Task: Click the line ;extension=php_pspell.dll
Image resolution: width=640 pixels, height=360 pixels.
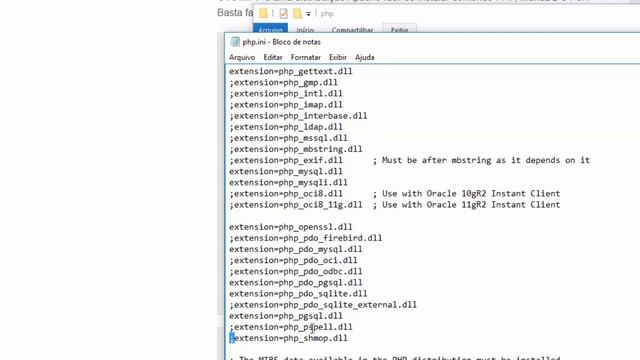Action: (291, 327)
